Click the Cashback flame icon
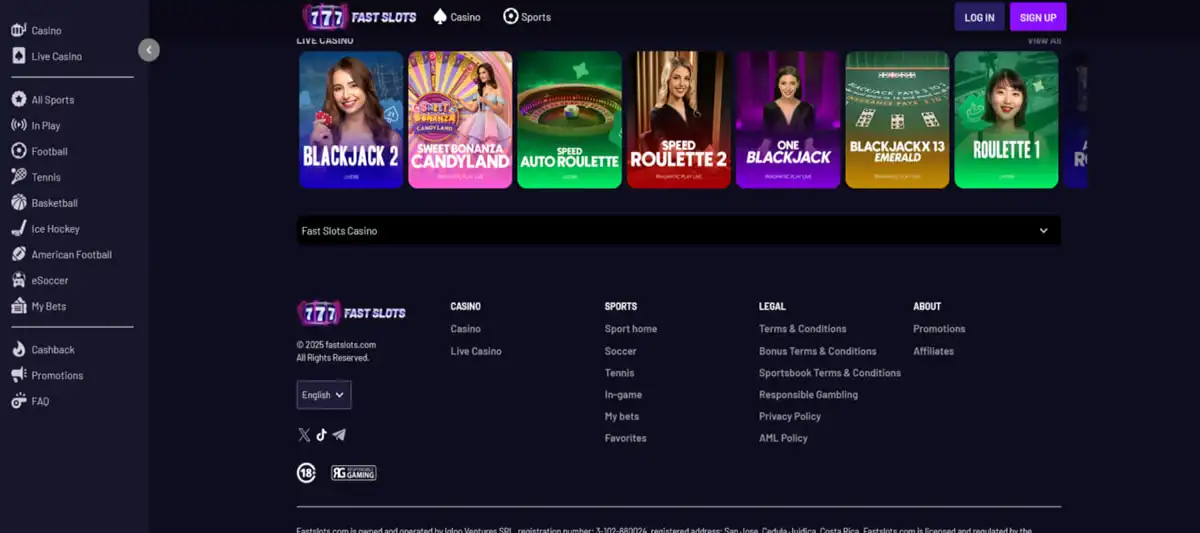Image resolution: width=1200 pixels, height=533 pixels. pos(18,349)
